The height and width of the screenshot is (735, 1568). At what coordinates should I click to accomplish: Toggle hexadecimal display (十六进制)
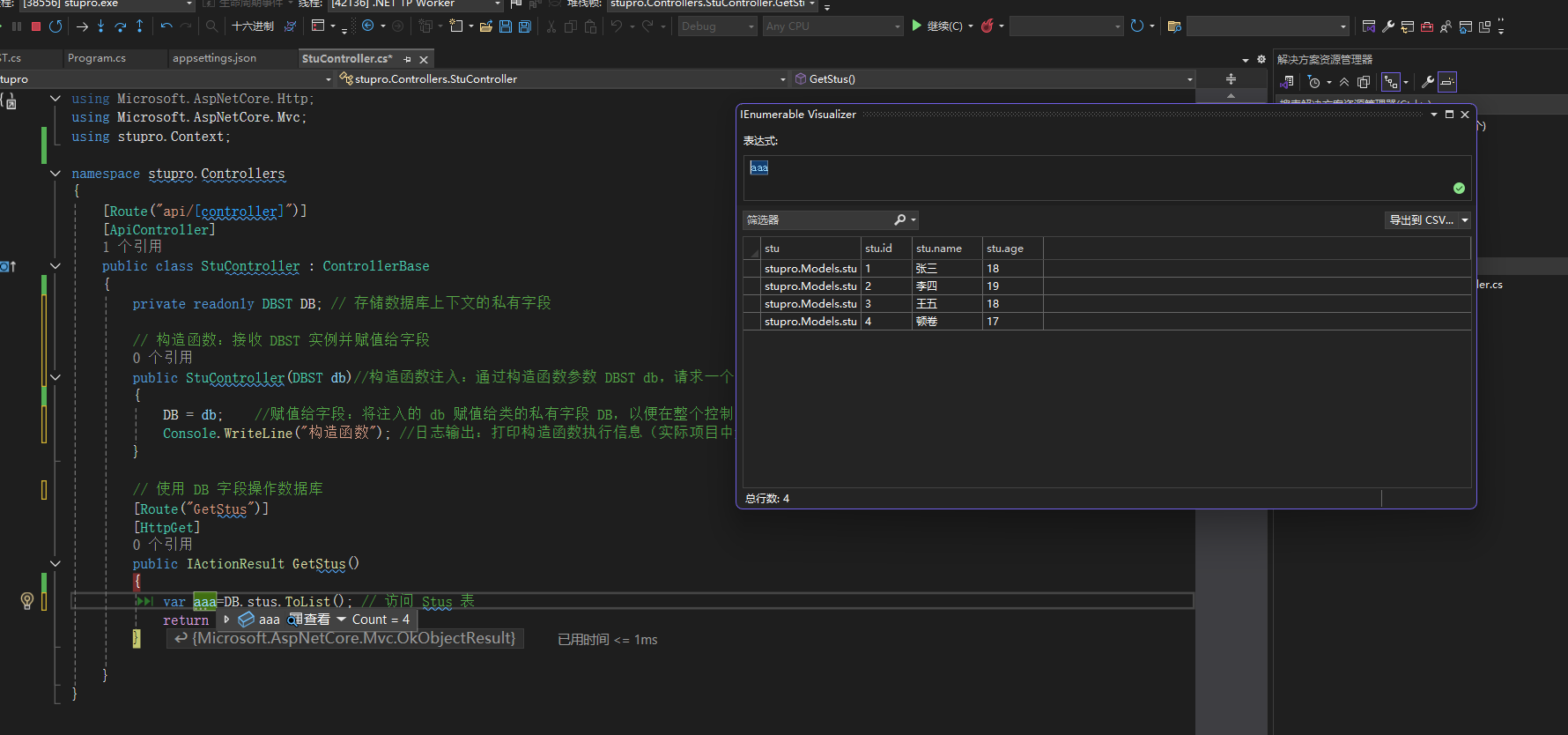(253, 26)
